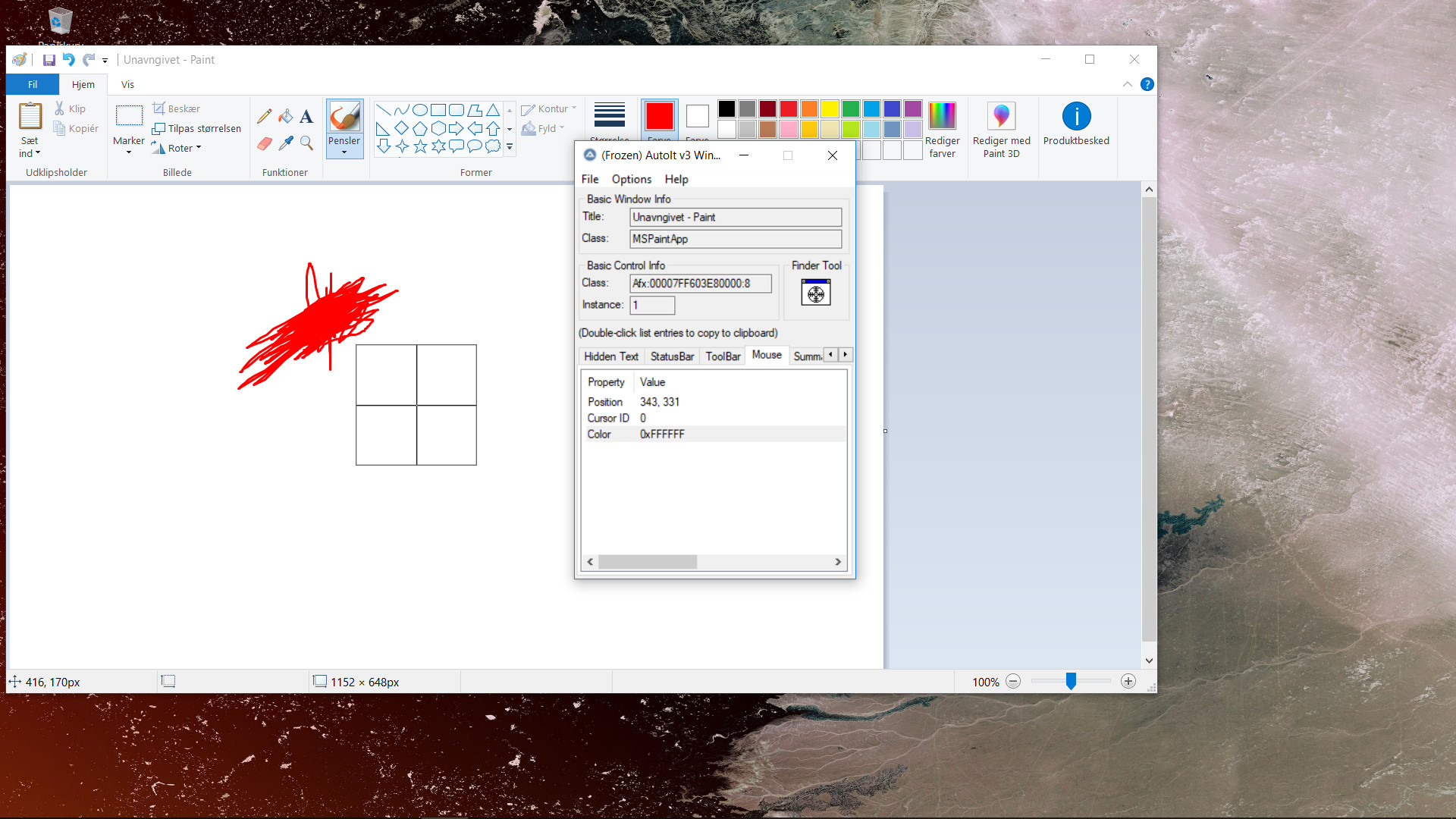
Task: Select the Text tool
Action: coord(306,117)
